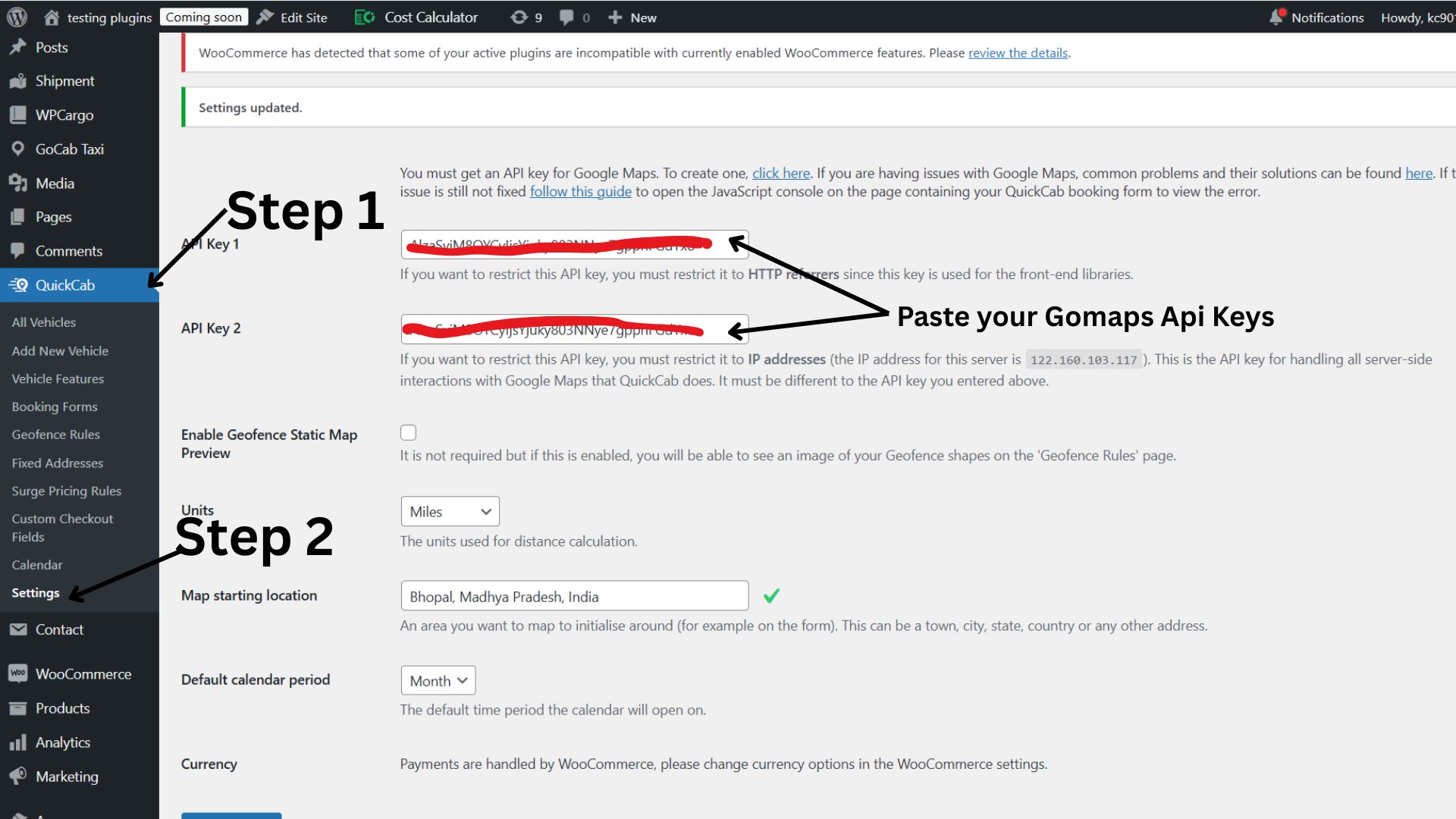Click the click here link for API key
Viewport: 1456px width, 819px height.
click(780, 173)
